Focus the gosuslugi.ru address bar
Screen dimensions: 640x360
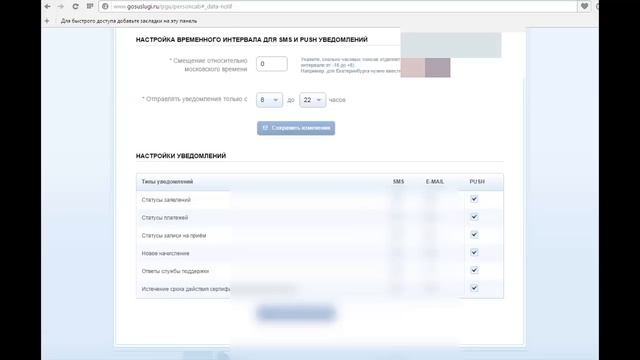[338, 7]
